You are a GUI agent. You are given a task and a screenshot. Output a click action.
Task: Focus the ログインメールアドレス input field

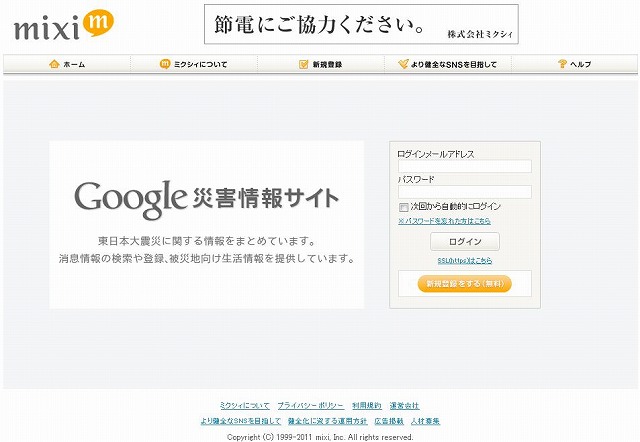click(x=465, y=166)
